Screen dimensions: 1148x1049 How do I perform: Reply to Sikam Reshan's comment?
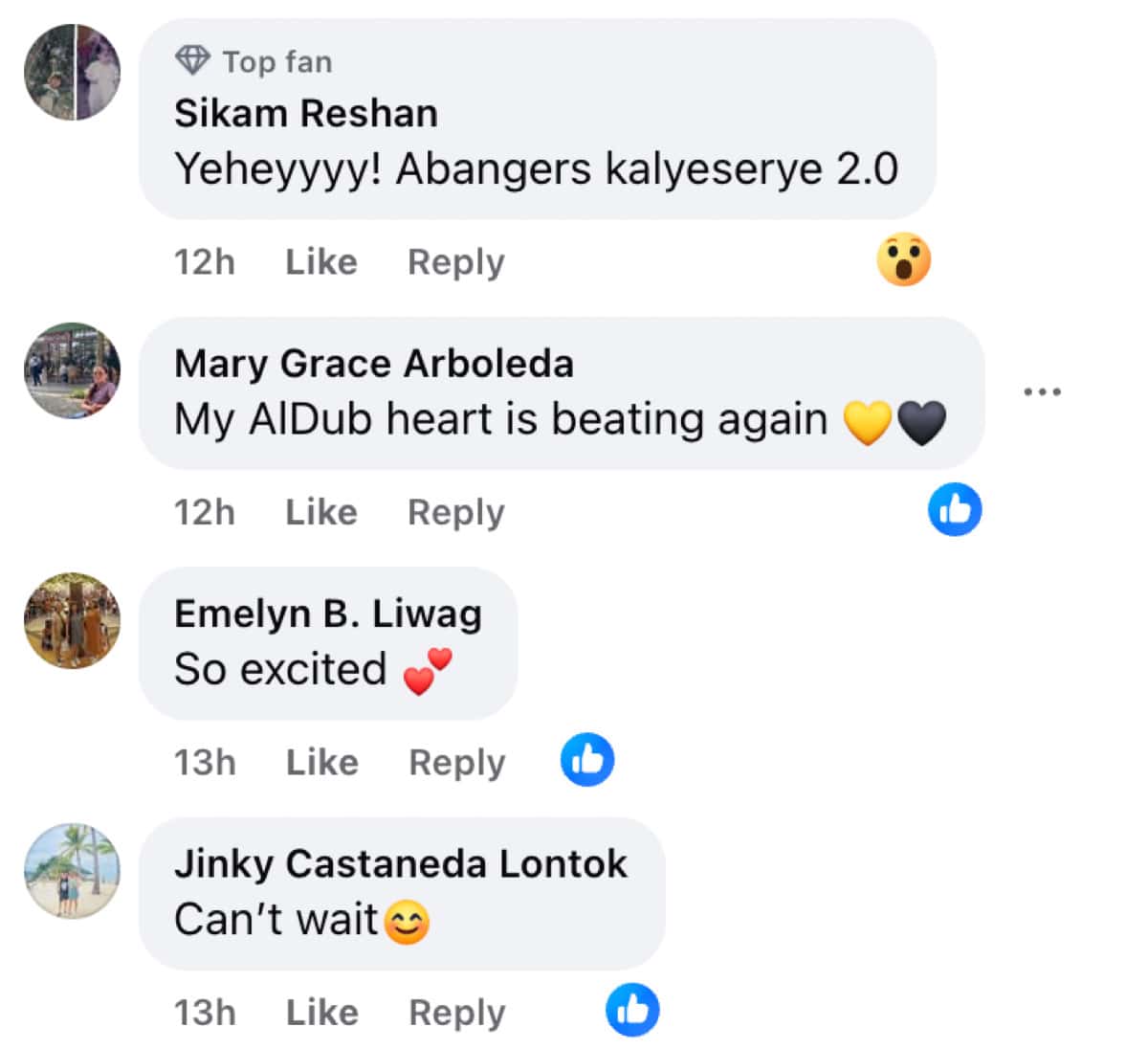coord(455,261)
